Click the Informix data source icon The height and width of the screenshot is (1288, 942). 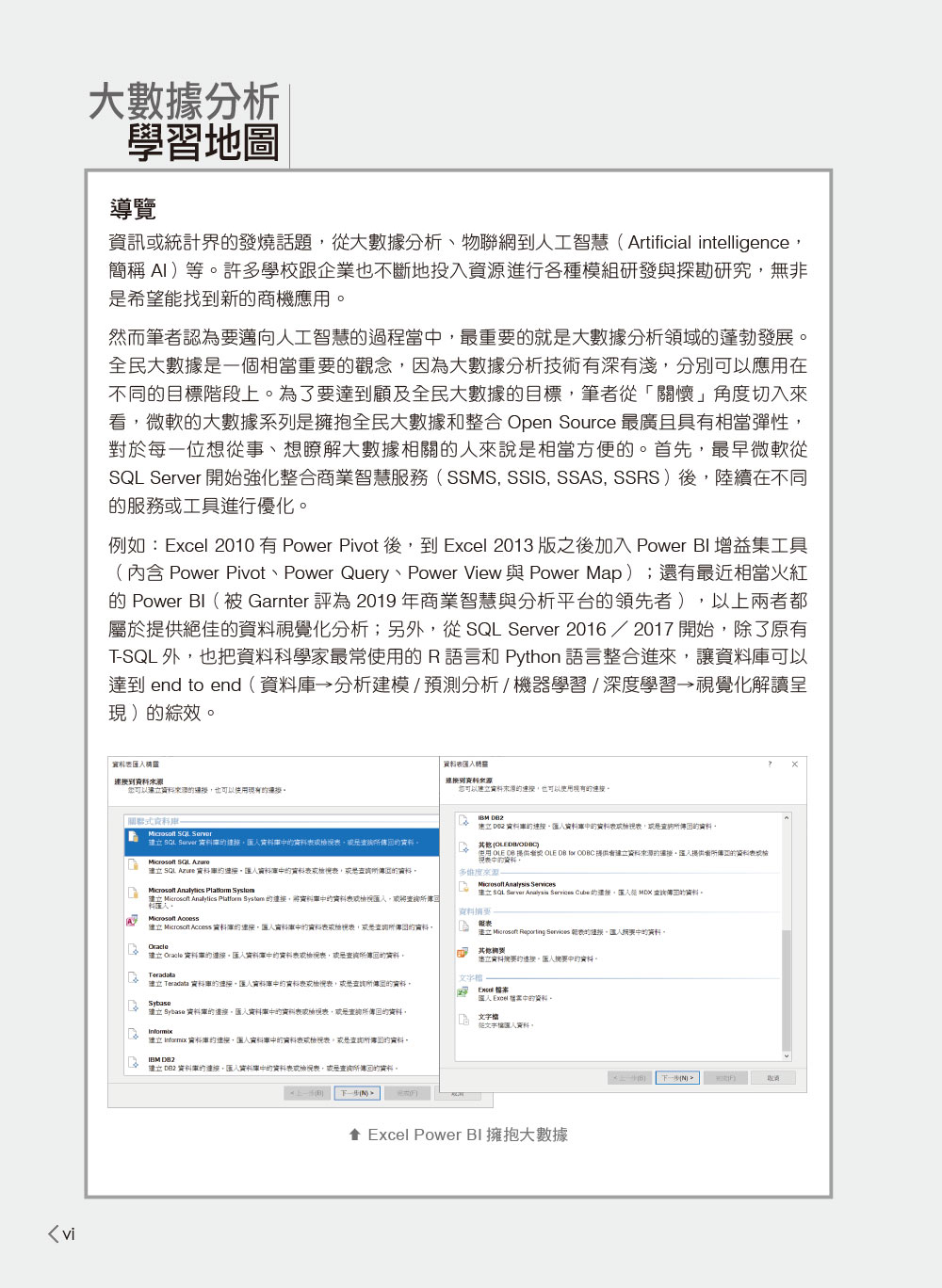(134, 1035)
